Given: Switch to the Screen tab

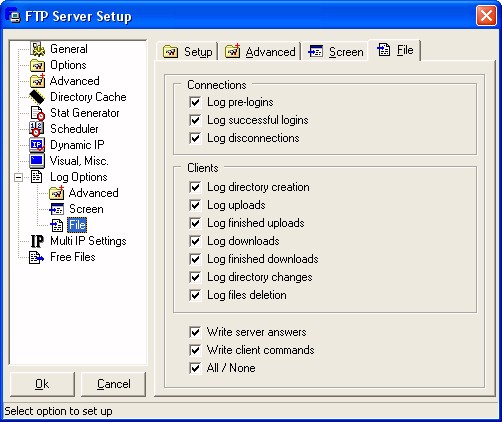Looking at the screenshot, I should (x=335, y=52).
